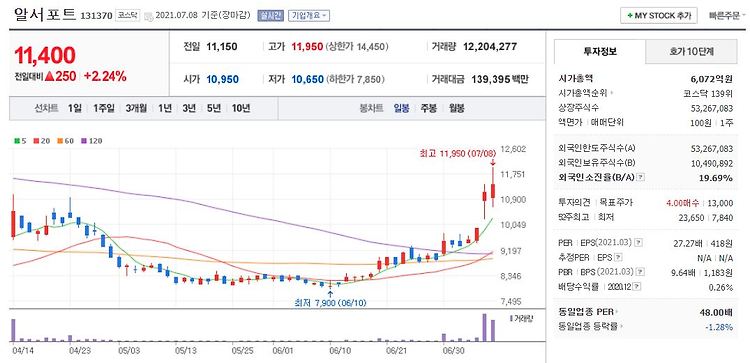Screen dimensions: 750x363
Task: Click the 저가 value 10,650
Action: tap(307, 79)
